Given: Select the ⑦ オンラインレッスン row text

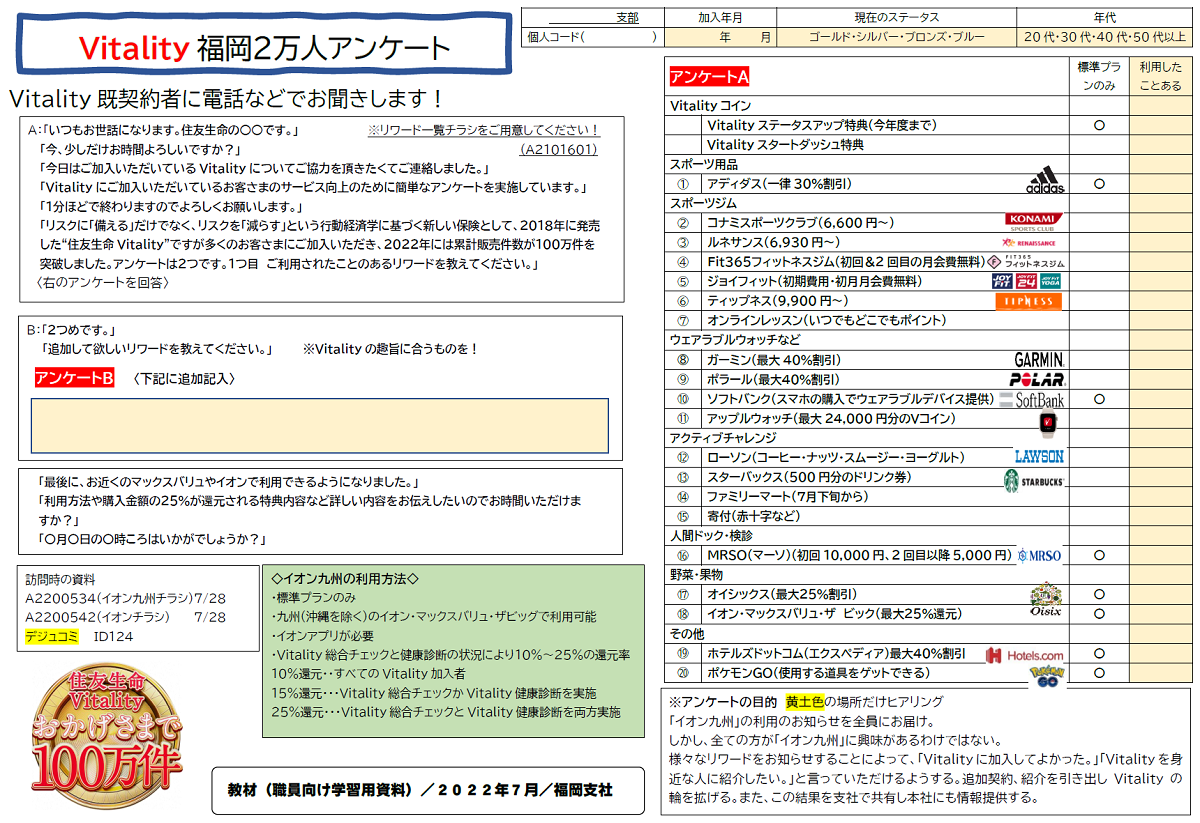Looking at the screenshot, I should point(826,321).
